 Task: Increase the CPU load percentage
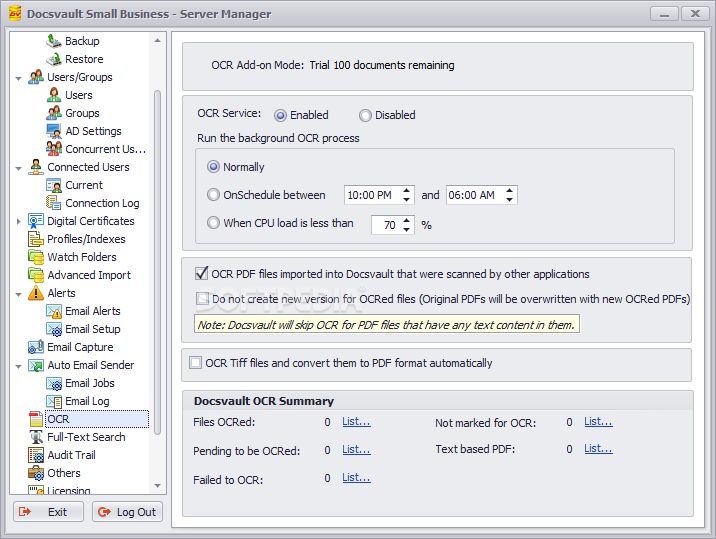[406, 220]
